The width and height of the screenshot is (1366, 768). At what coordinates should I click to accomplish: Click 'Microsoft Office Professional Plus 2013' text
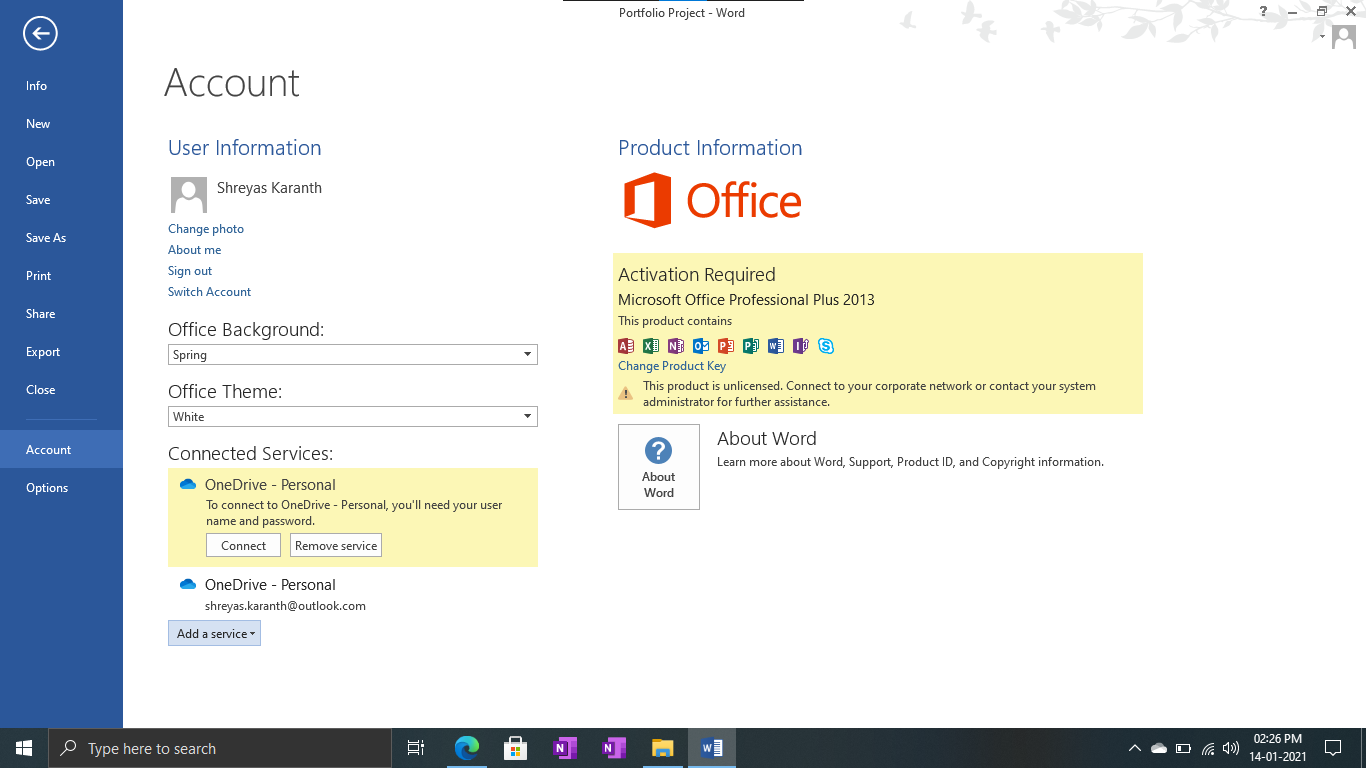click(x=746, y=300)
